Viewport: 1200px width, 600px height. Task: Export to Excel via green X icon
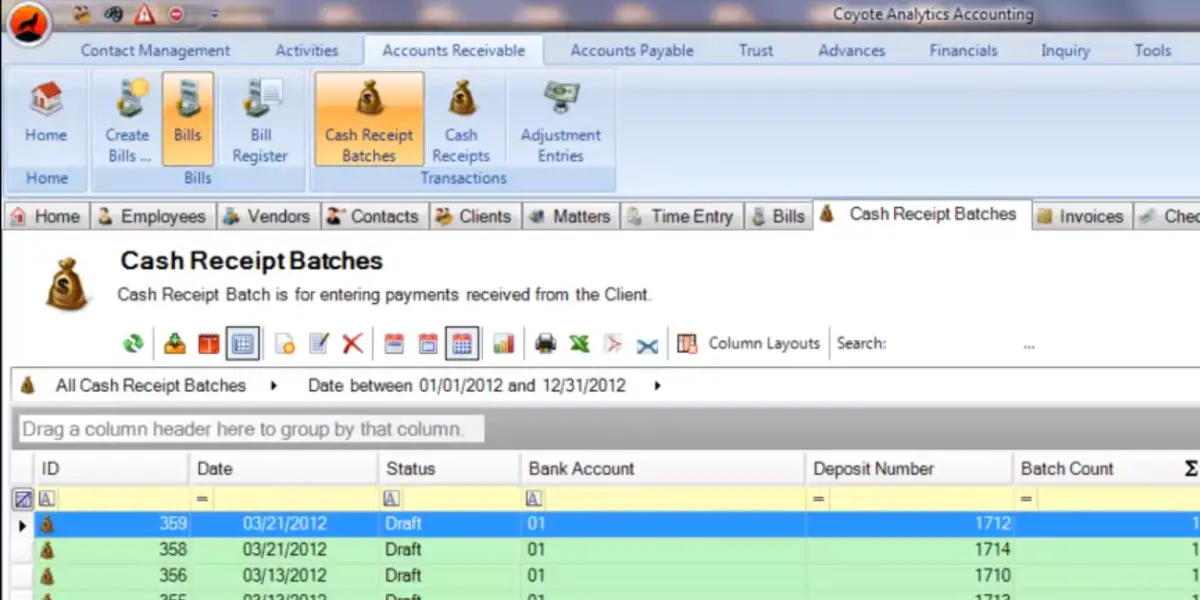(x=579, y=344)
